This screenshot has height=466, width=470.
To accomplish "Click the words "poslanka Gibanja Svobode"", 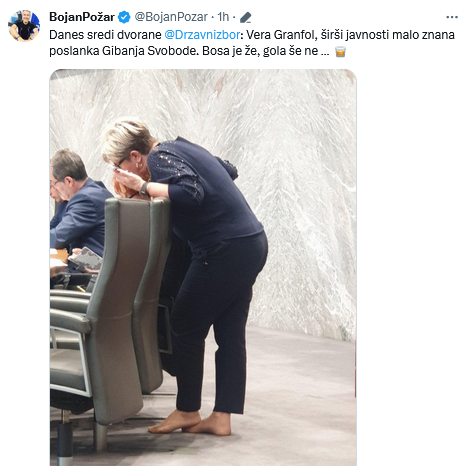I will pos(124,51).
